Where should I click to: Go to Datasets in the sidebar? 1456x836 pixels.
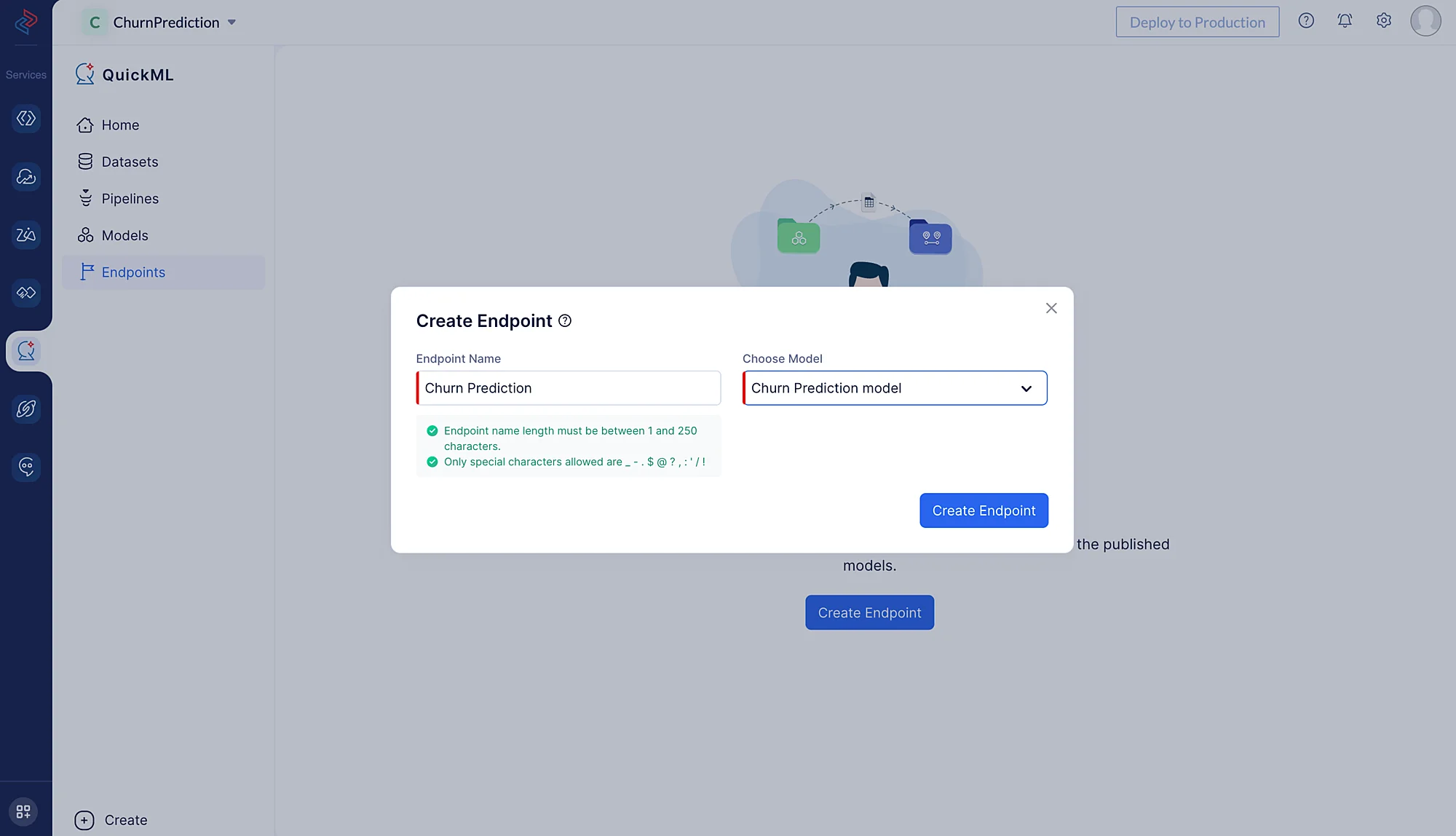[x=130, y=162]
